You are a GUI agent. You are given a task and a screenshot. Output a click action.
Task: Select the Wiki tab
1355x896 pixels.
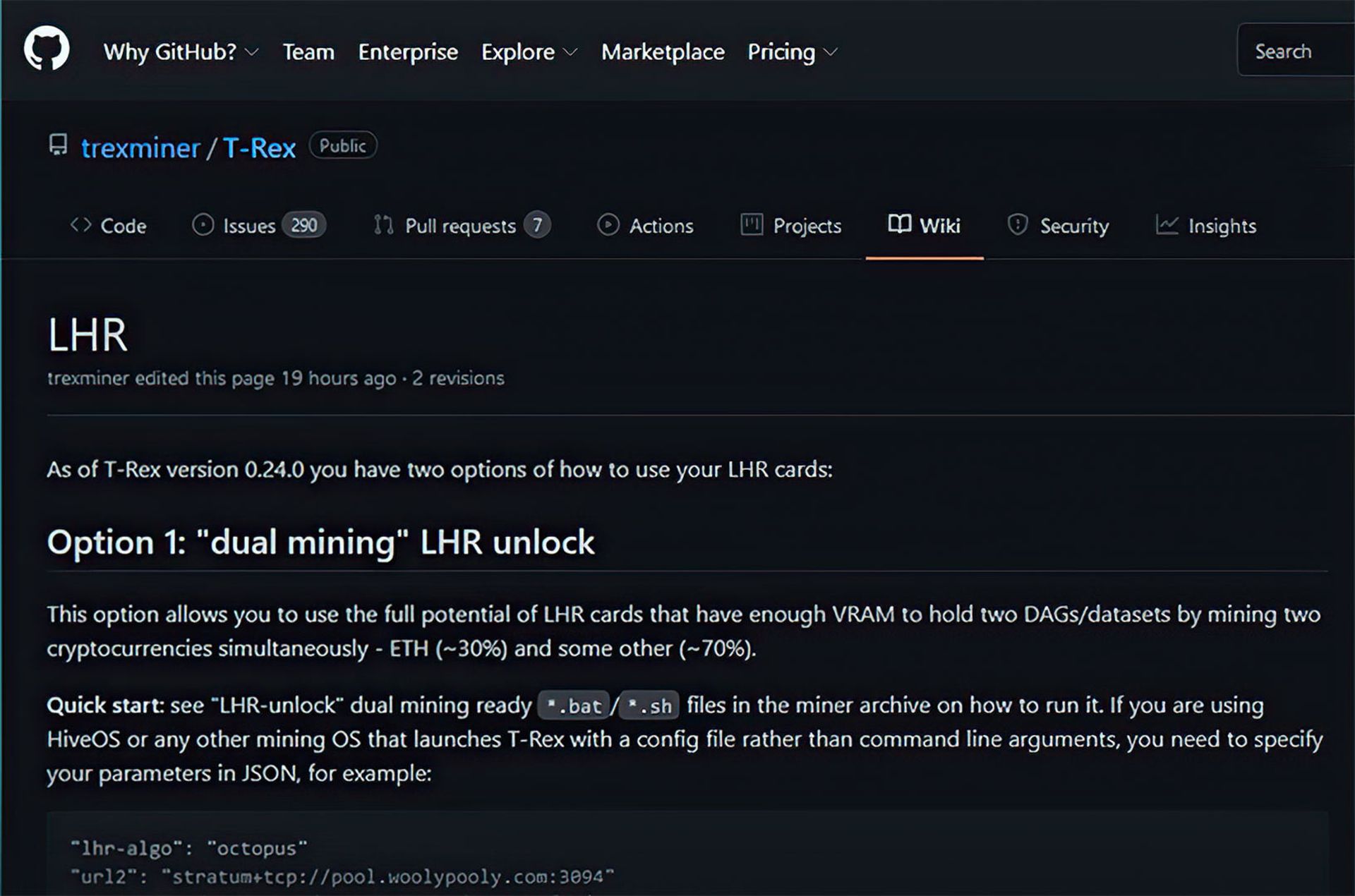click(x=925, y=226)
